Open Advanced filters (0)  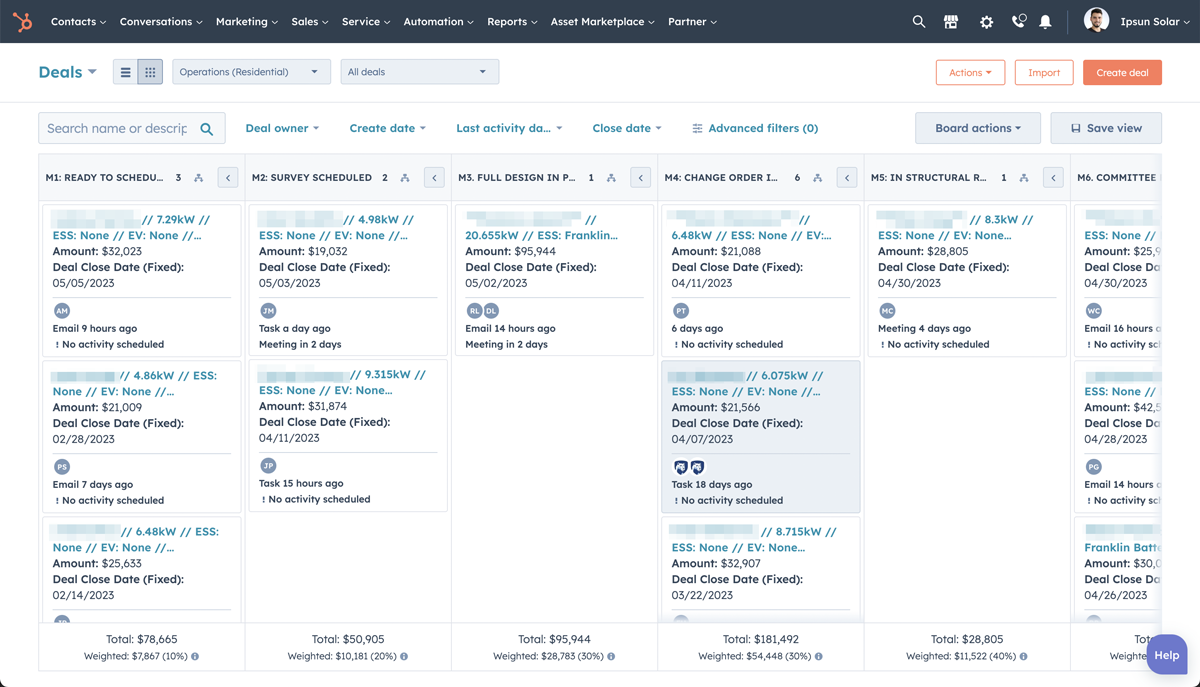(x=755, y=128)
